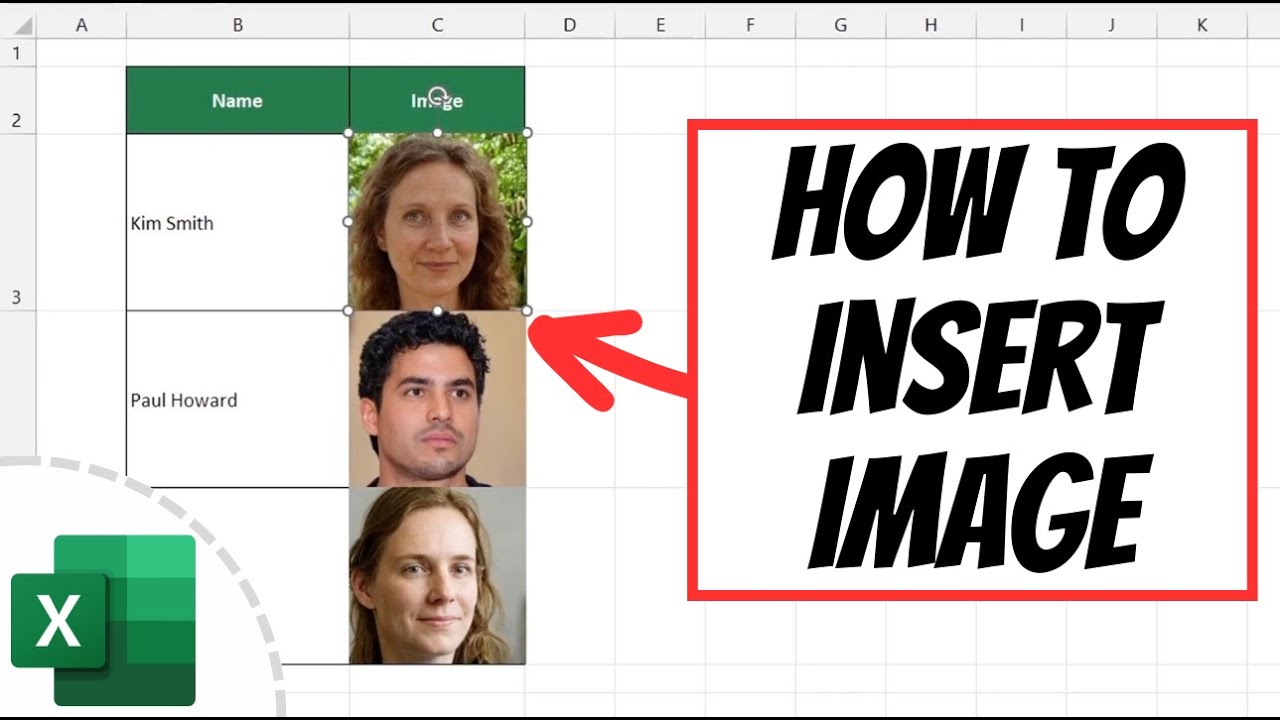This screenshot has width=1280, height=720.
Task: Click bottom-left resize handle of Kim Smith's photo
Action: pyautogui.click(x=348, y=310)
